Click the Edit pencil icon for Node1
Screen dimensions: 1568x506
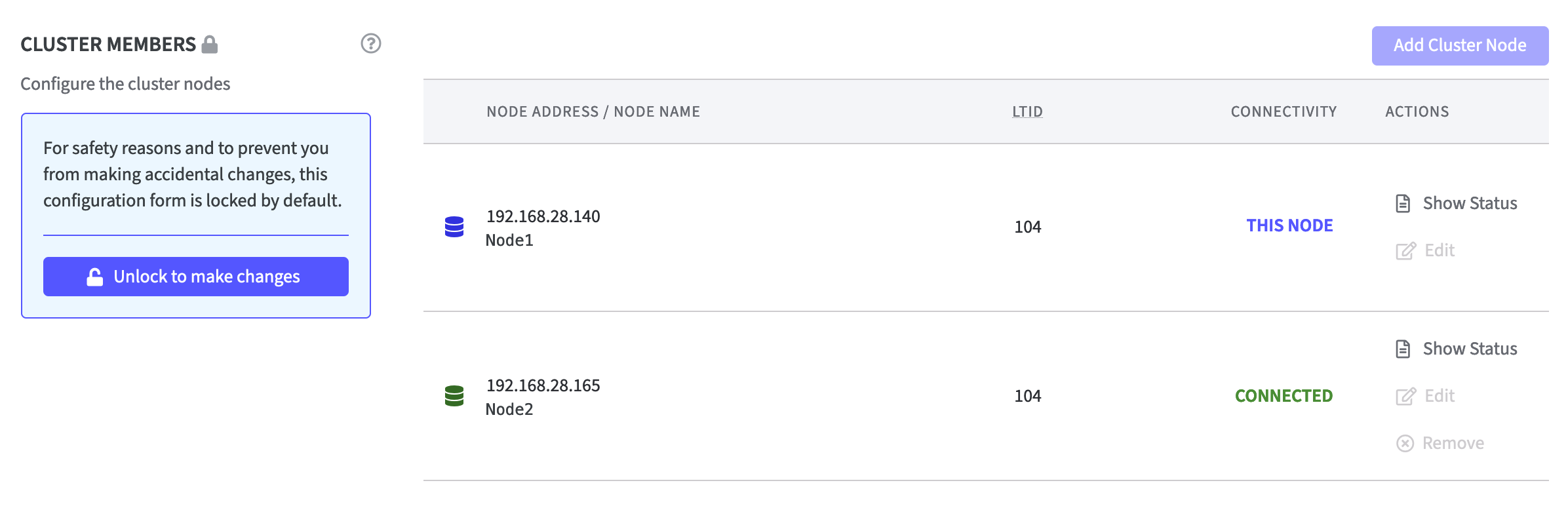click(1405, 250)
